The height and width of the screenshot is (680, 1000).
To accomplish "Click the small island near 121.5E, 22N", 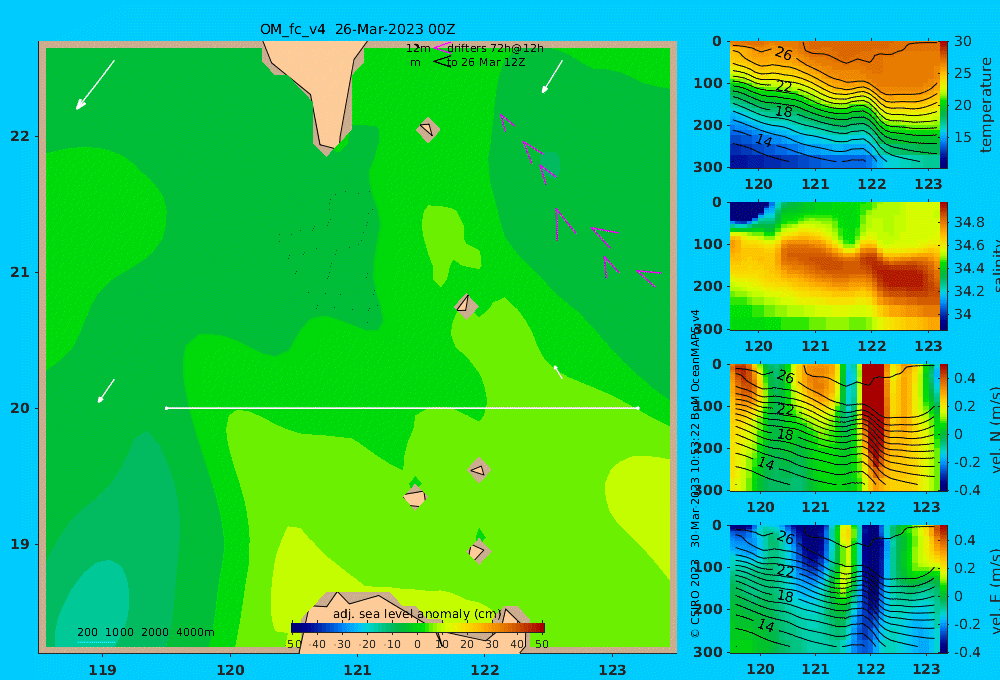I will tap(427, 129).
